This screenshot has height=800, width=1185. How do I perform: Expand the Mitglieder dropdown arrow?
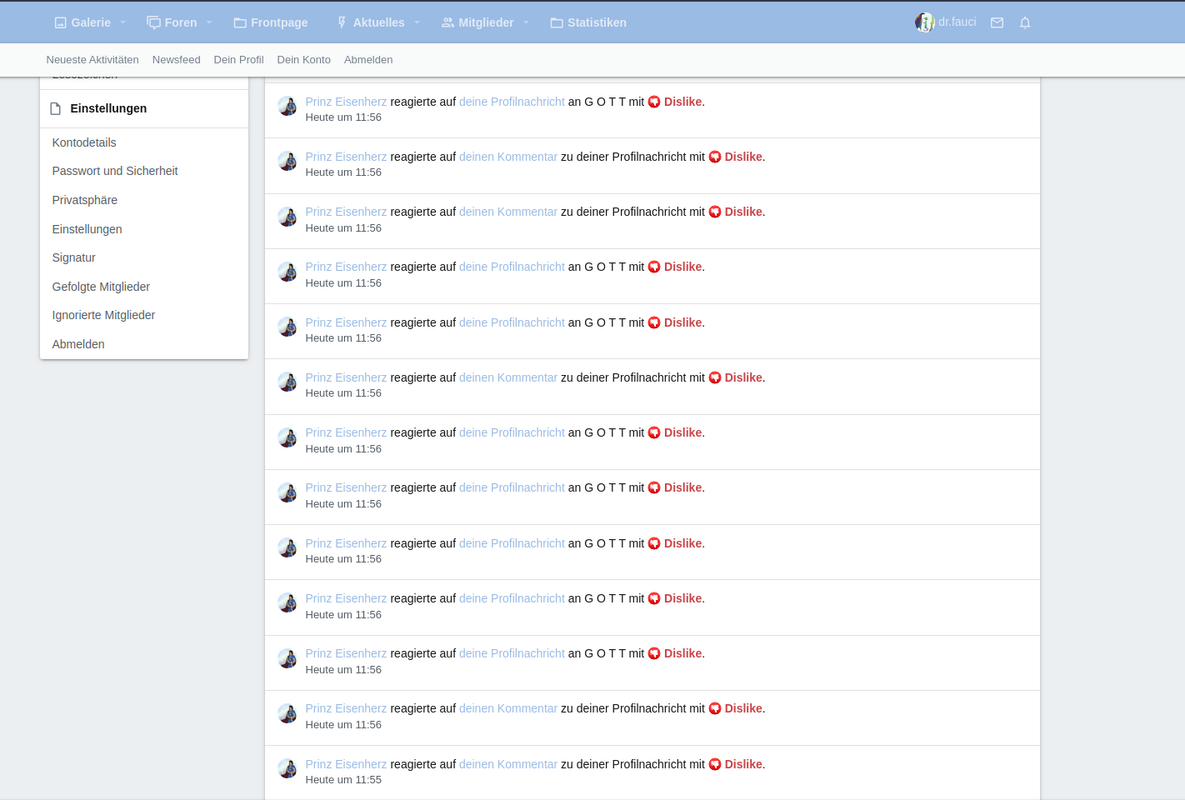click(526, 23)
